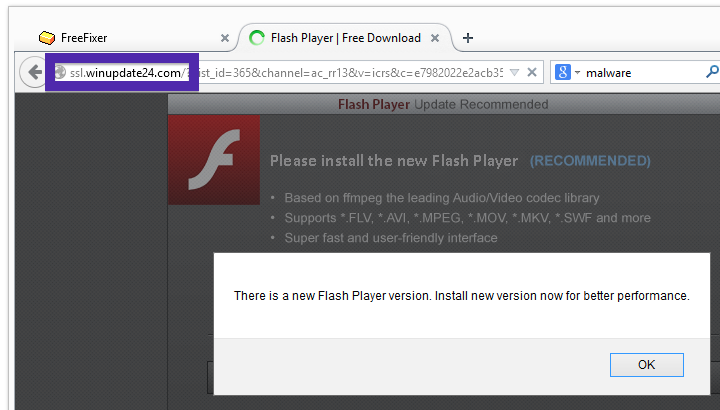This screenshot has height=410, width=720.
Task: Click the magnifier search icon
Action: click(x=712, y=72)
